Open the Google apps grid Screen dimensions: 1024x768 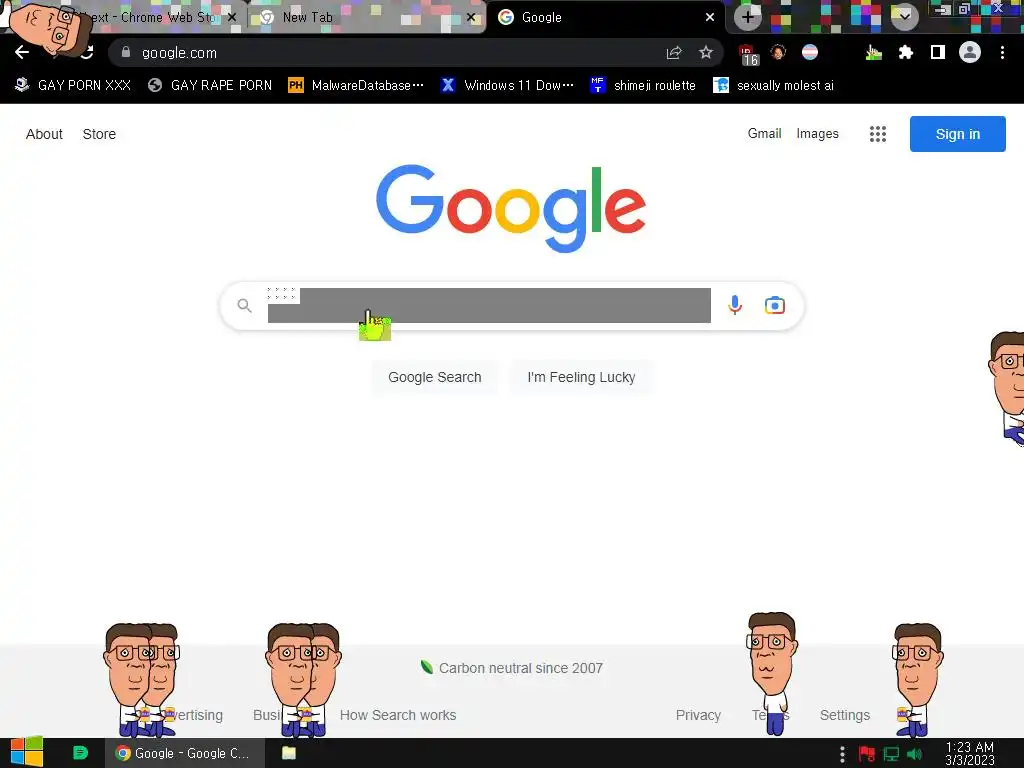(878, 134)
